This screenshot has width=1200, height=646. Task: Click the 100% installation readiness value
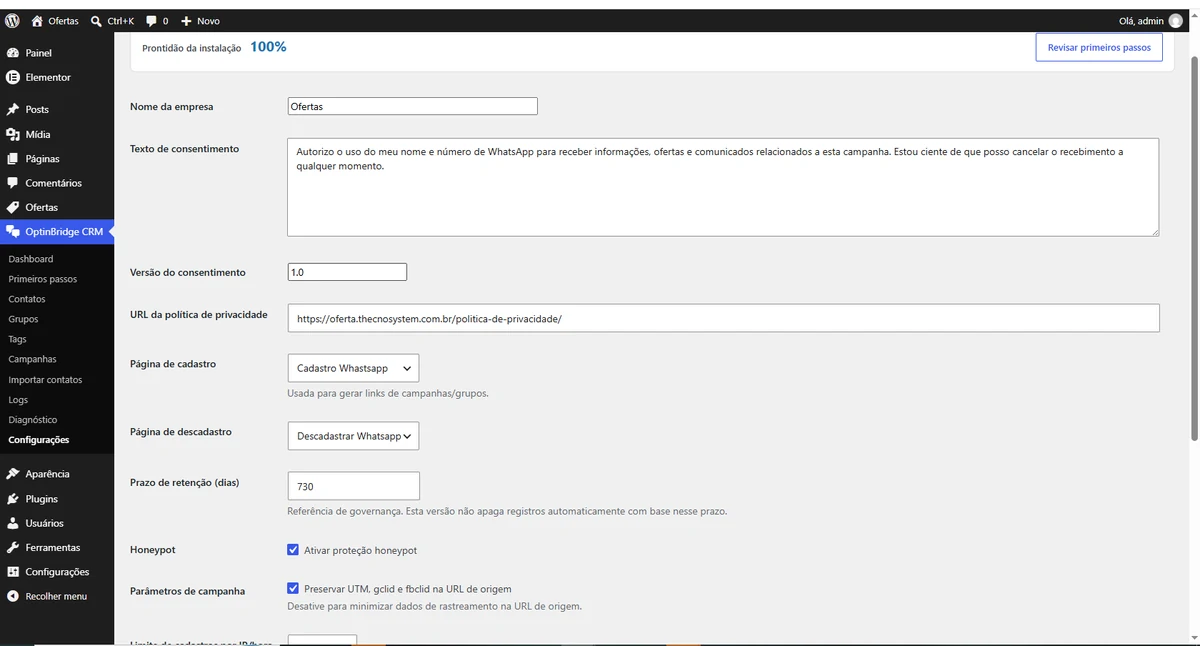(268, 47)
